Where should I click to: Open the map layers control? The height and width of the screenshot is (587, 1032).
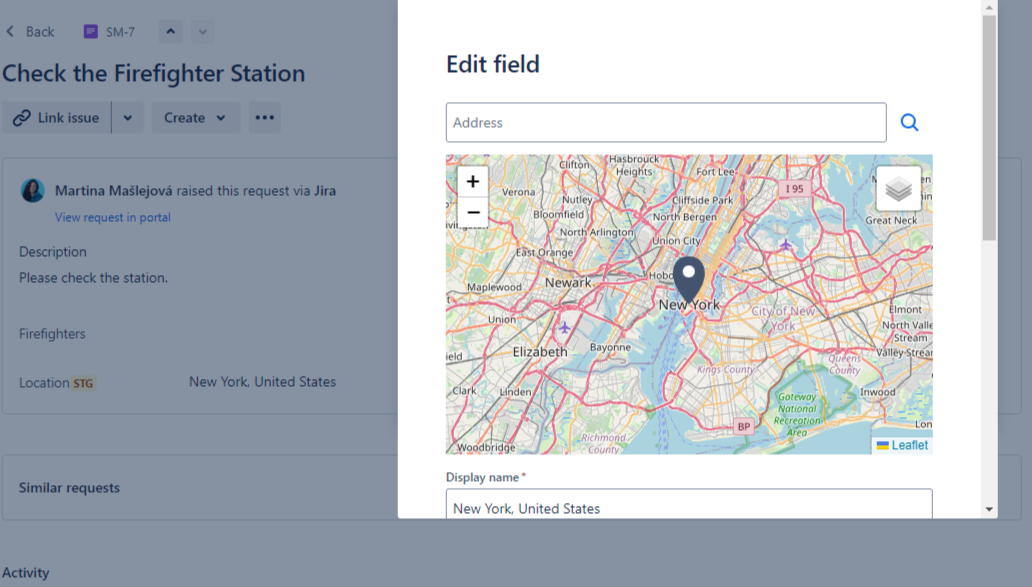coord(898,189)
